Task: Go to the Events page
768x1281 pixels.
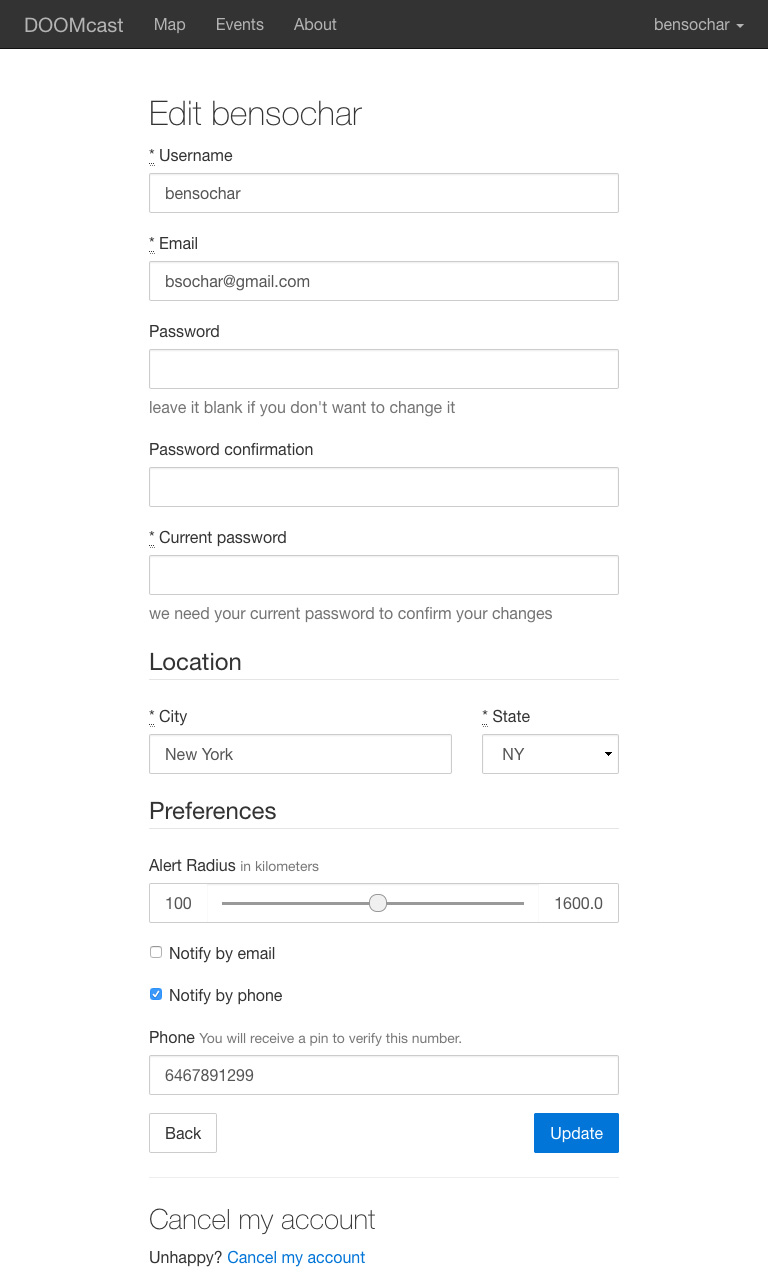Action: coord(240,25)
